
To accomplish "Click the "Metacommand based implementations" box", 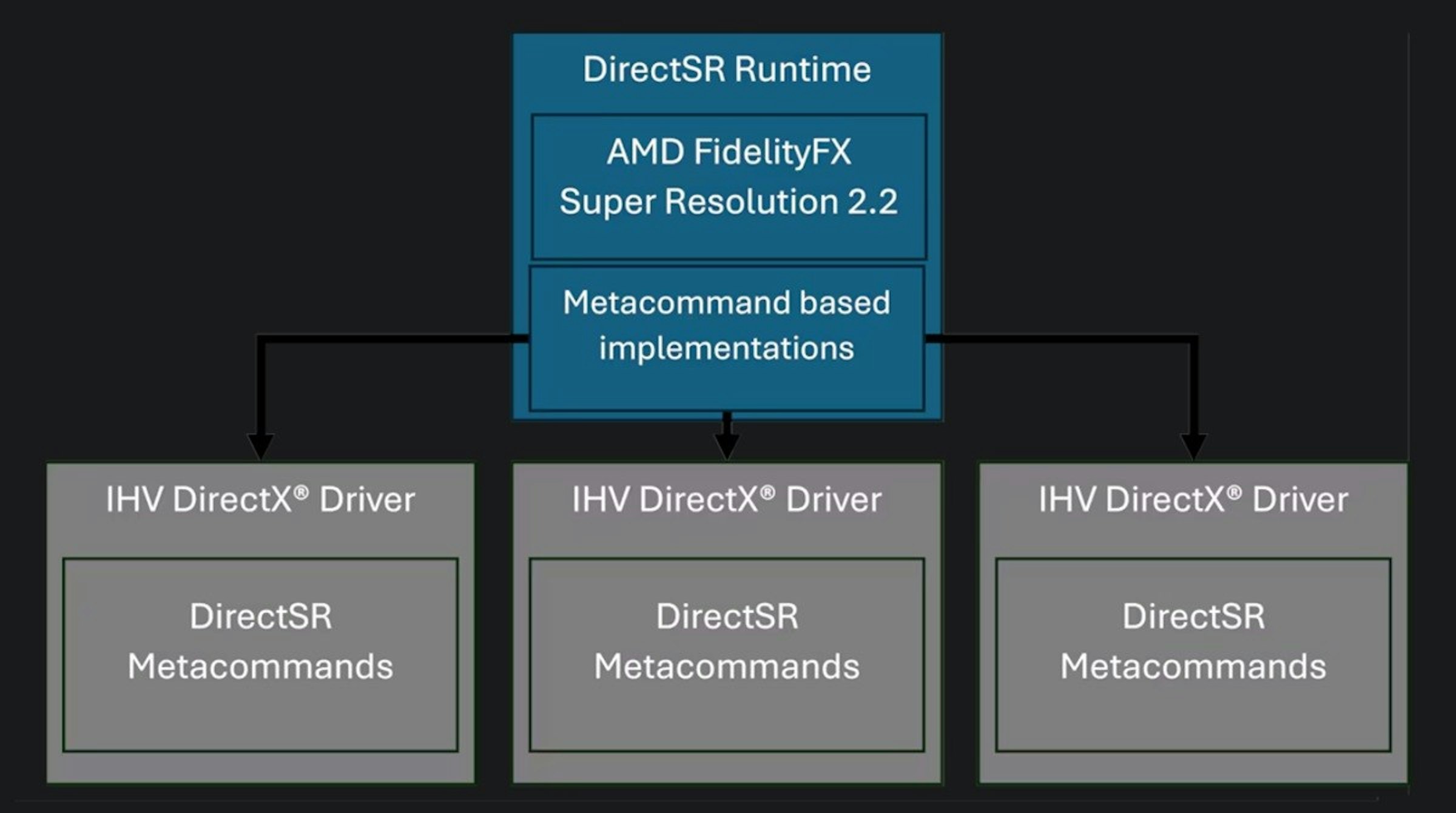I will coord(727,339).
